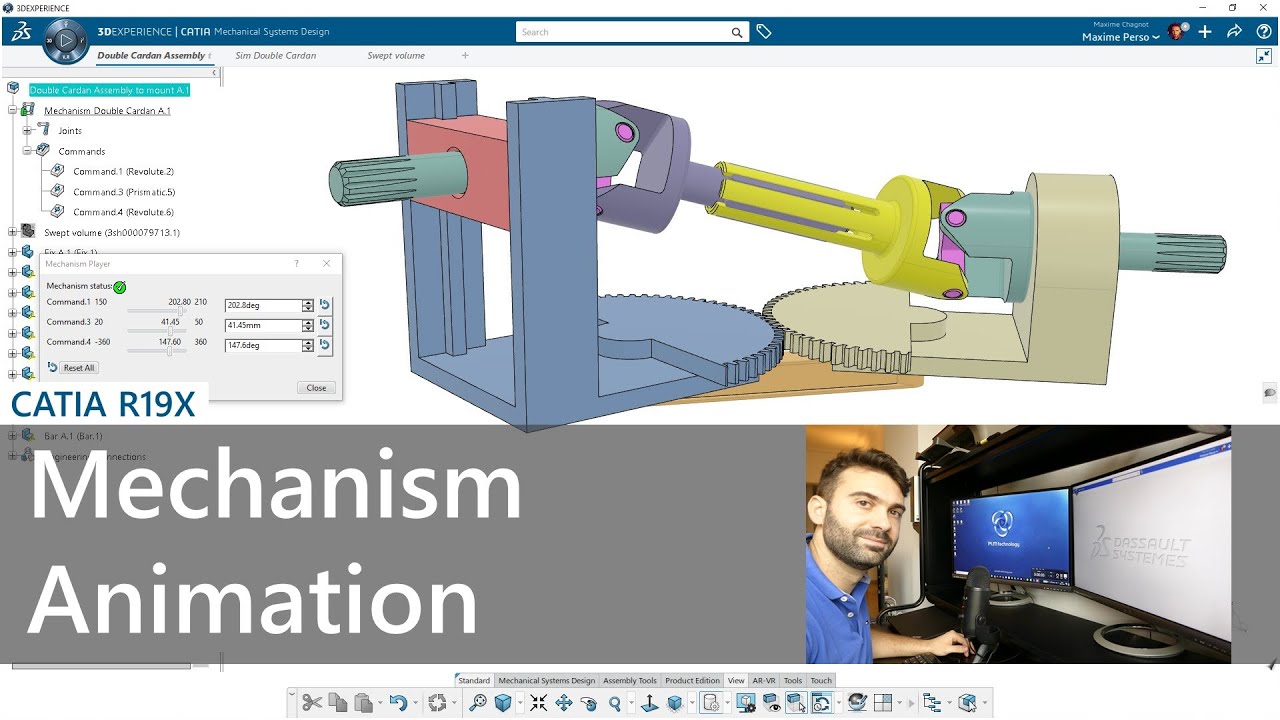Toggle the Hide/Show eye cube icon
Image resolution: width=1280 pixels, height=720 pixels.
coord(771,703)
